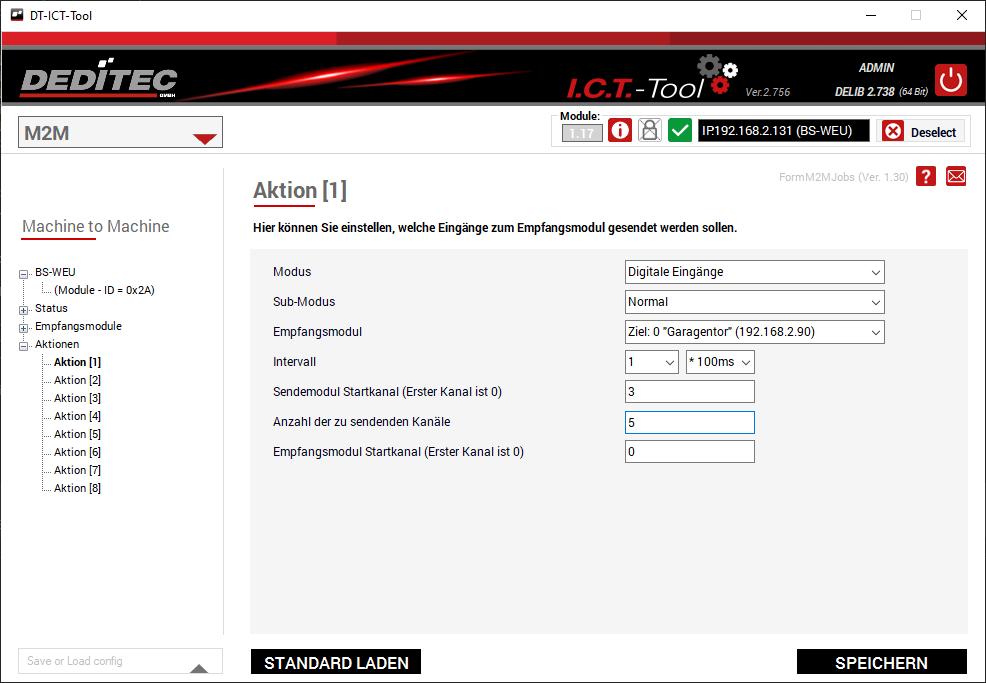Click the SPEICHERN button
This screenshot has height=683, width=986.
click(881, 663)
